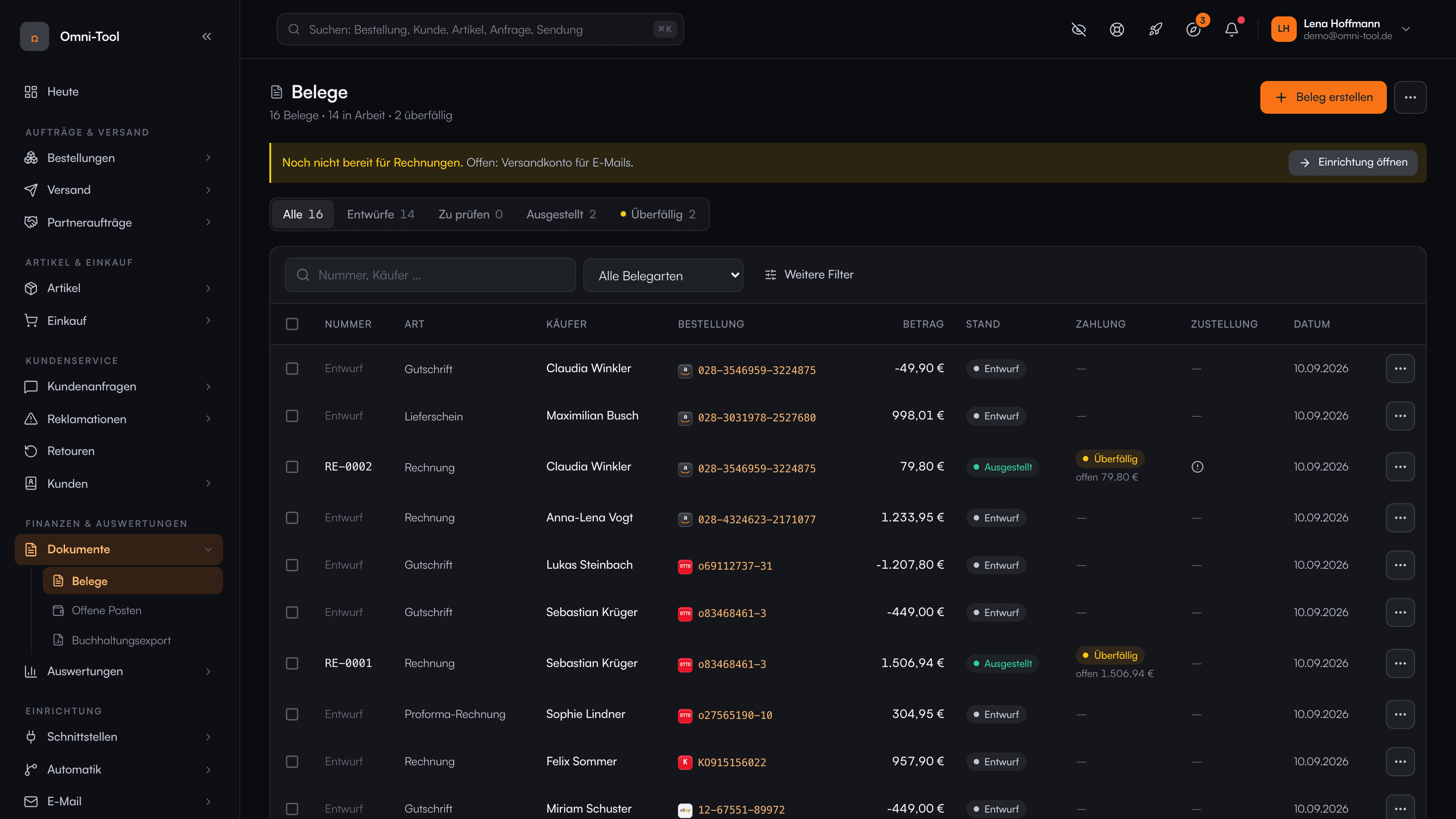1456x819 pixels.
Task: Check the Claudia Winkler Gutschrift row
Action: (292, 369)
